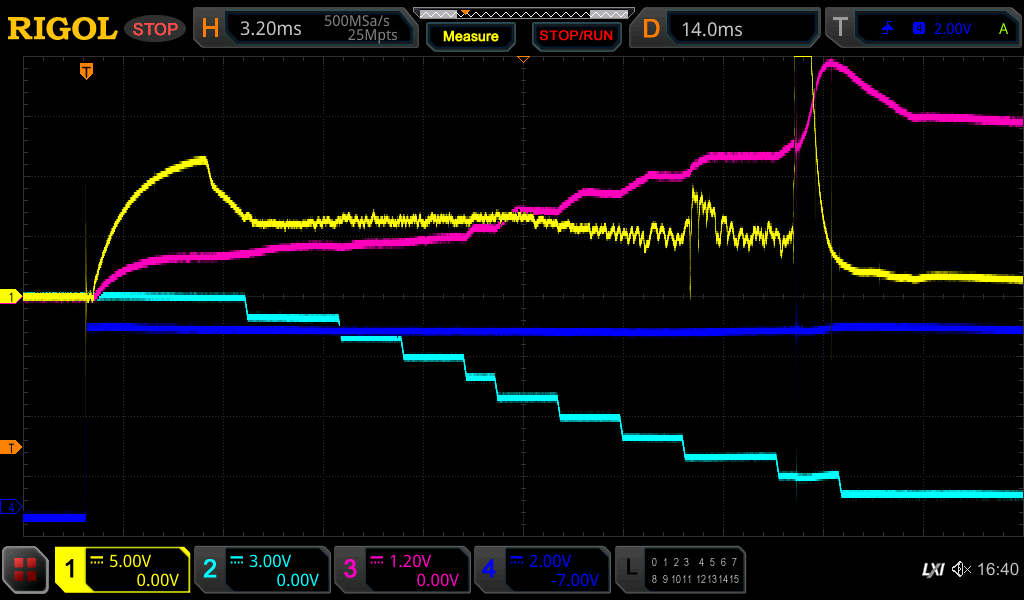Toggle channel 3 at 1.20V
Viewport: 1024px width, 600px height.
402,570
